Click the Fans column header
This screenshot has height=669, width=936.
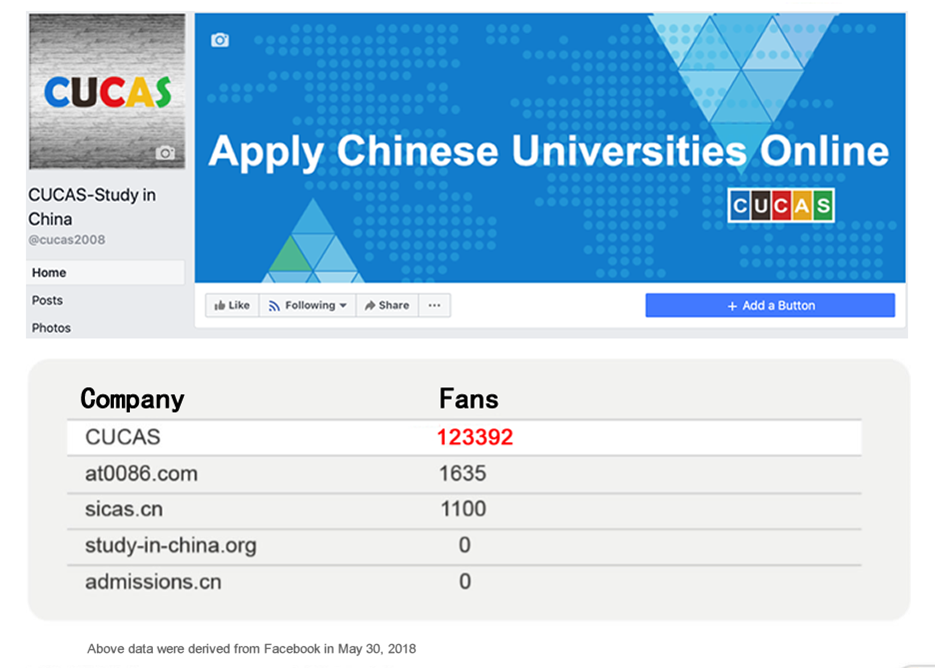469,399
